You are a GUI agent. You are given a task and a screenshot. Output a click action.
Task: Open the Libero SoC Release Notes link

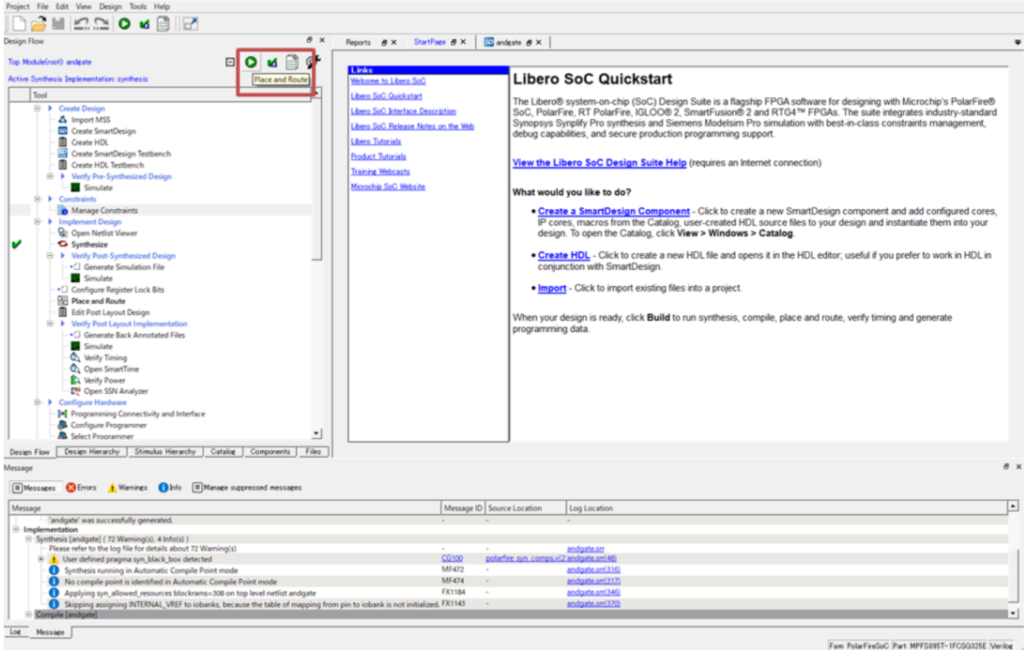[x=412, y=126]
